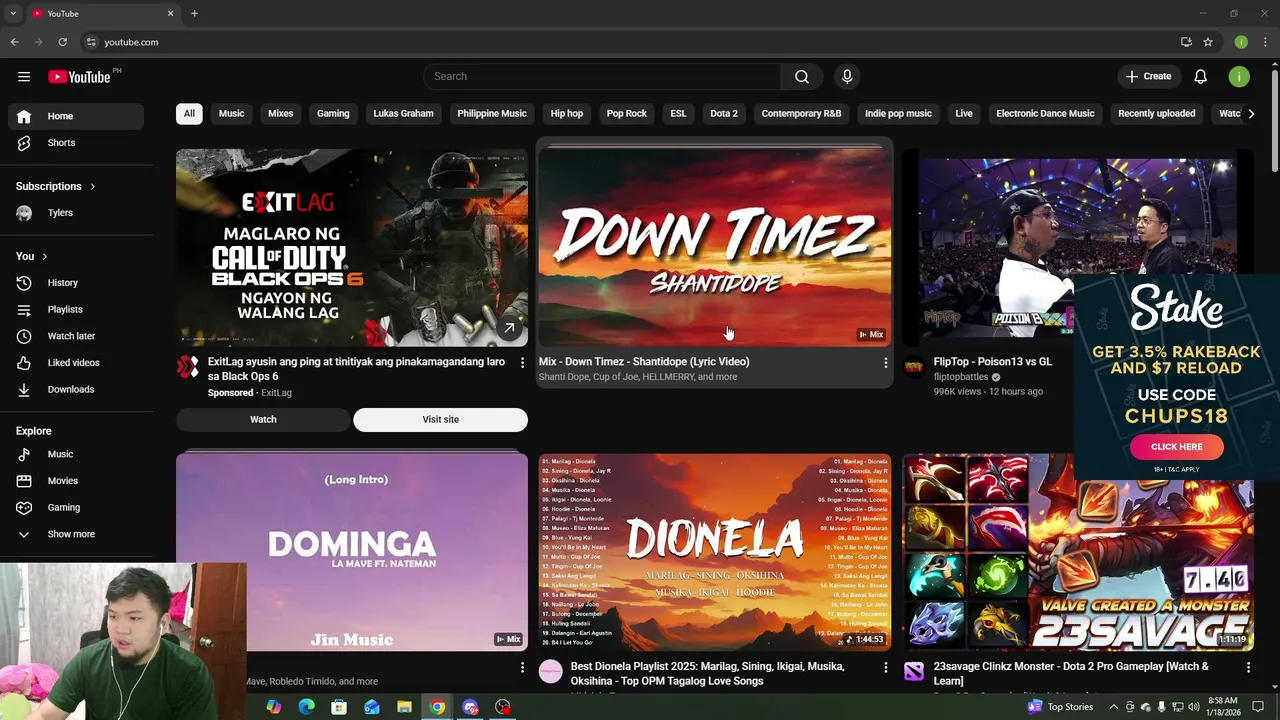
Task: Select the Mixes filter chip
Action: point(281,113)
